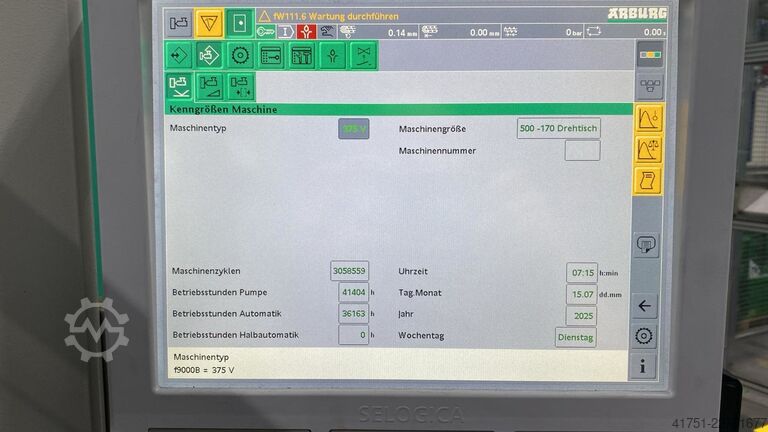Select the Tag.Monat field showing 15.07
This screenshot has height=432, width=768.
582,294
